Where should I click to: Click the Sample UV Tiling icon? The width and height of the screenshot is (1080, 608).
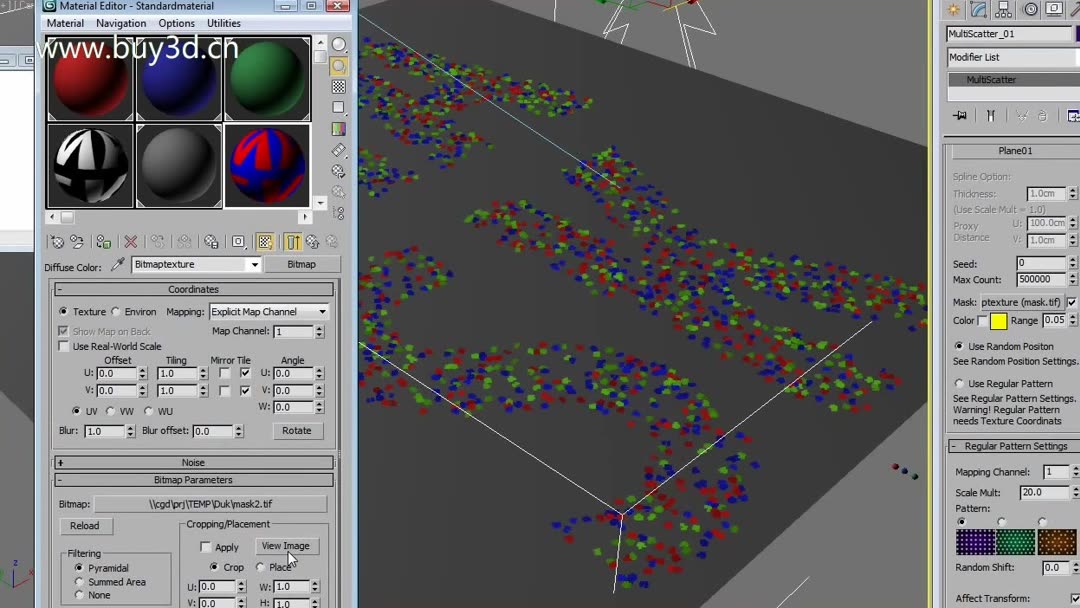(338, 107)
